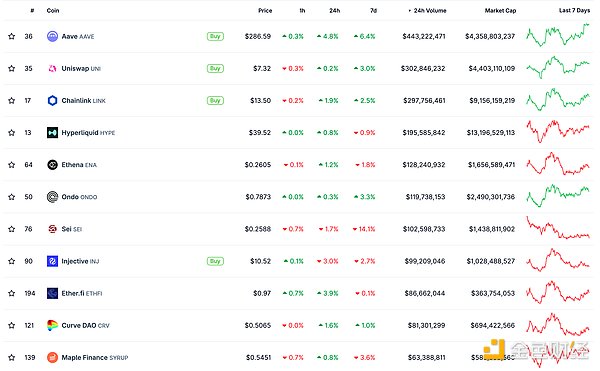Image resolution: width=600 pixels, height=371 pixels.
Task: Toggle favorite star for Sei
Action: [x=12, y=229]
